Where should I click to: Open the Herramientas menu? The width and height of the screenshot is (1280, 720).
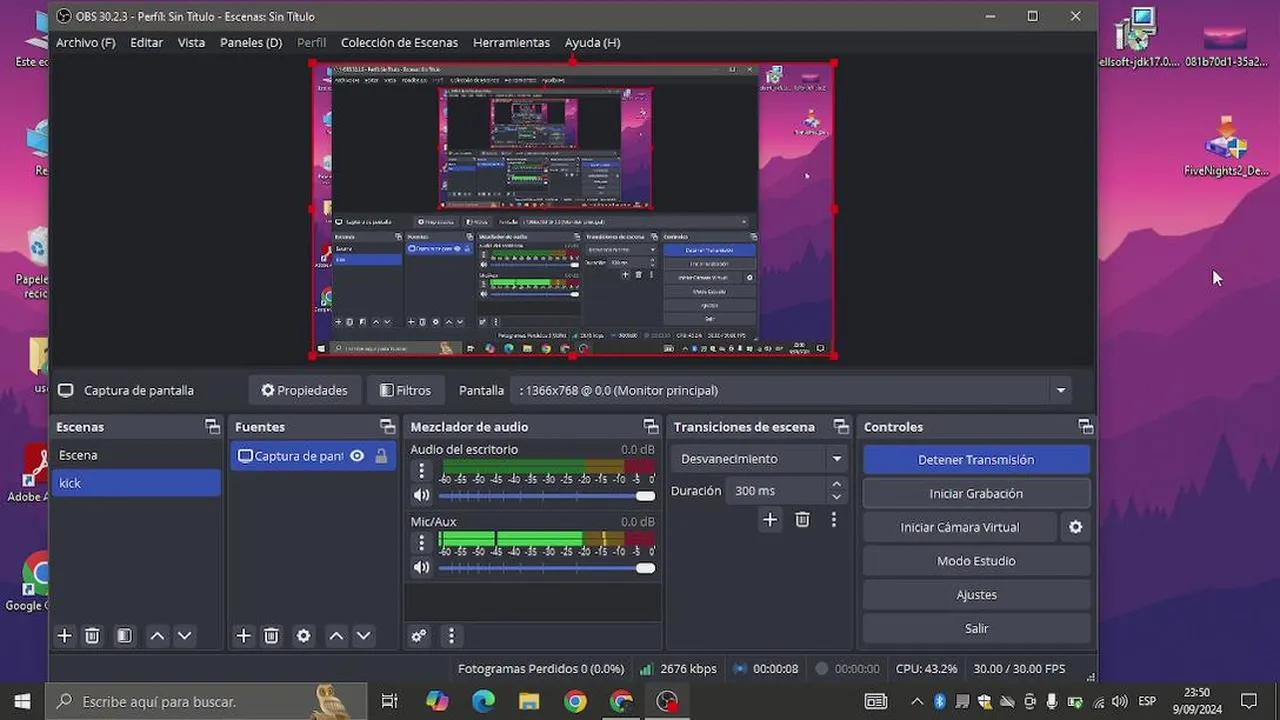511,42
